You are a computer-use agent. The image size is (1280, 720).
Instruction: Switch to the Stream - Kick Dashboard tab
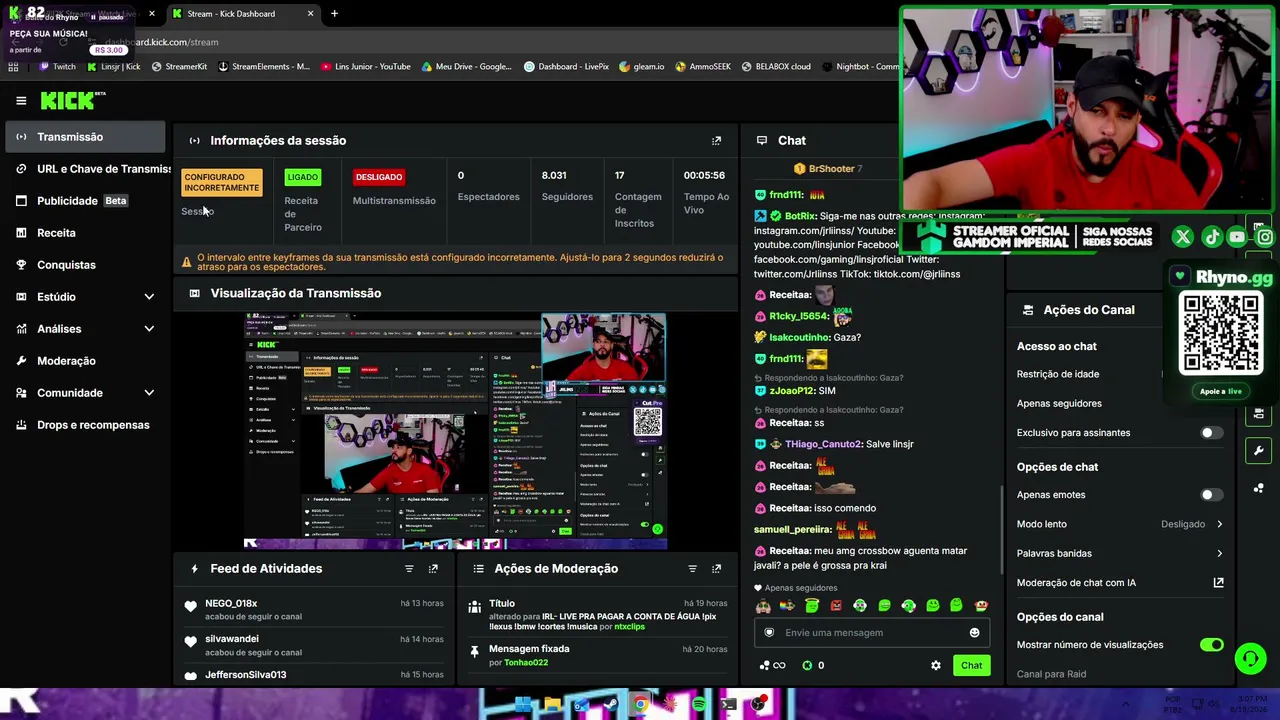coord(242,14)
